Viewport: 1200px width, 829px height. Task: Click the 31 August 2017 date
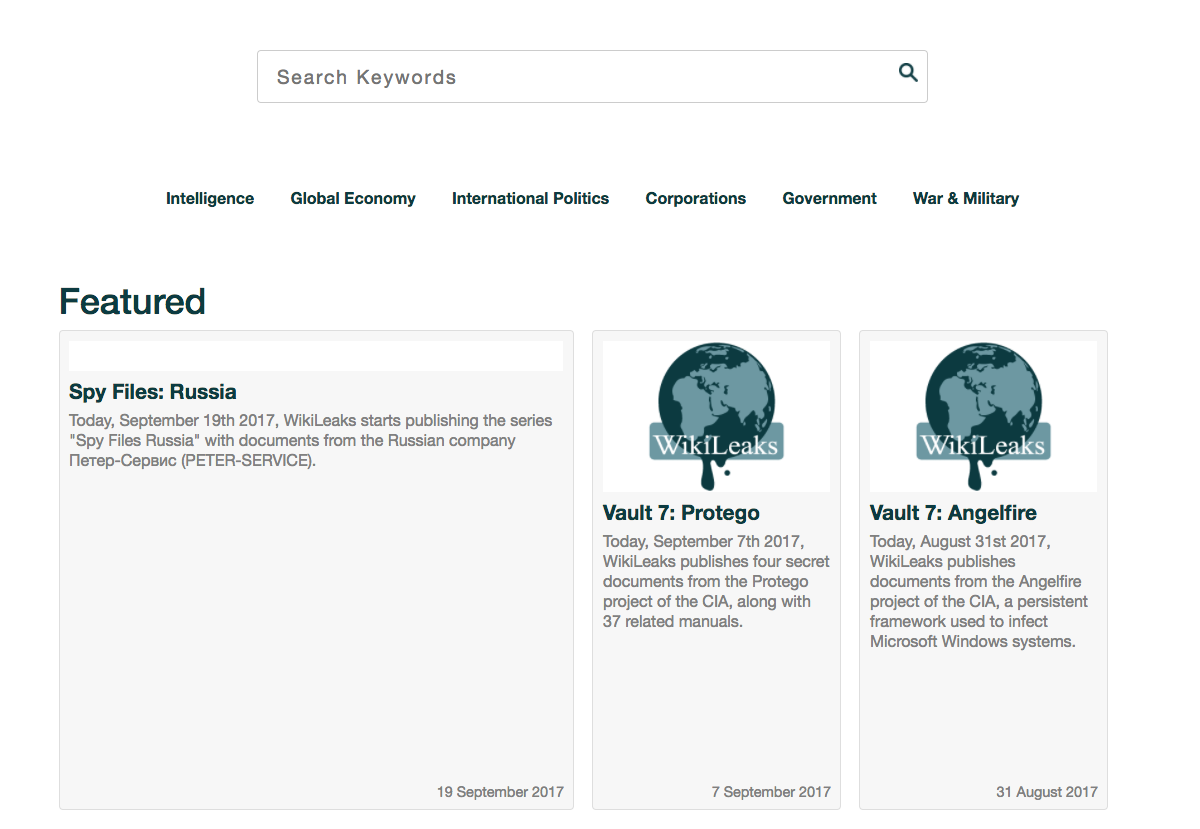pos(1046,792)
